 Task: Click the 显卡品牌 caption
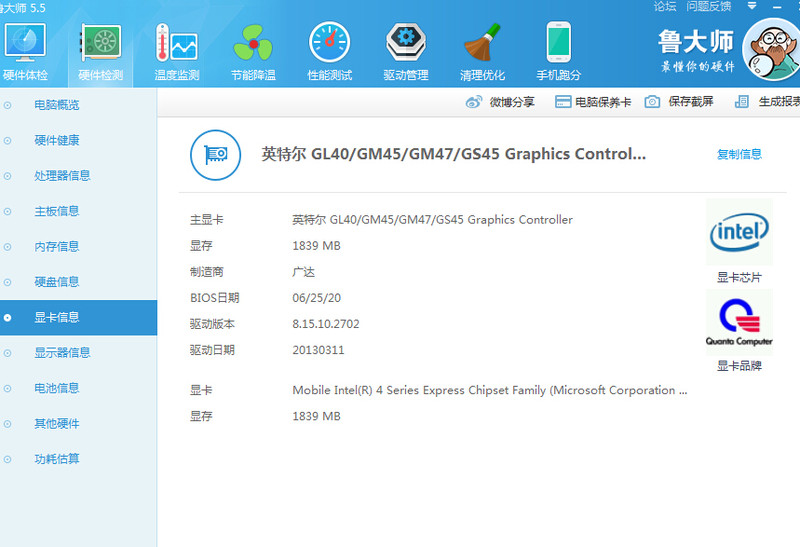pyautogui.click(x=739, y=366)
